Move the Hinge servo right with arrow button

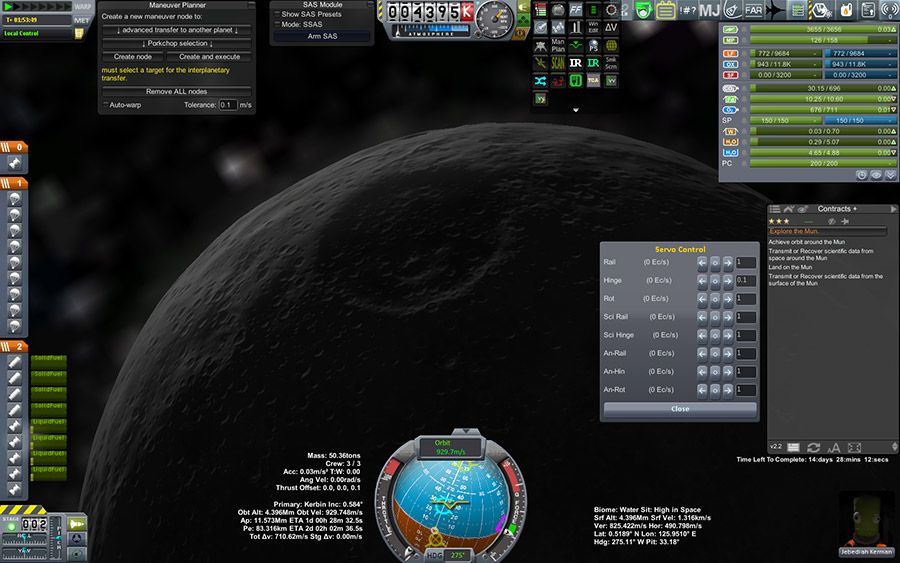(x=728, y=281)
